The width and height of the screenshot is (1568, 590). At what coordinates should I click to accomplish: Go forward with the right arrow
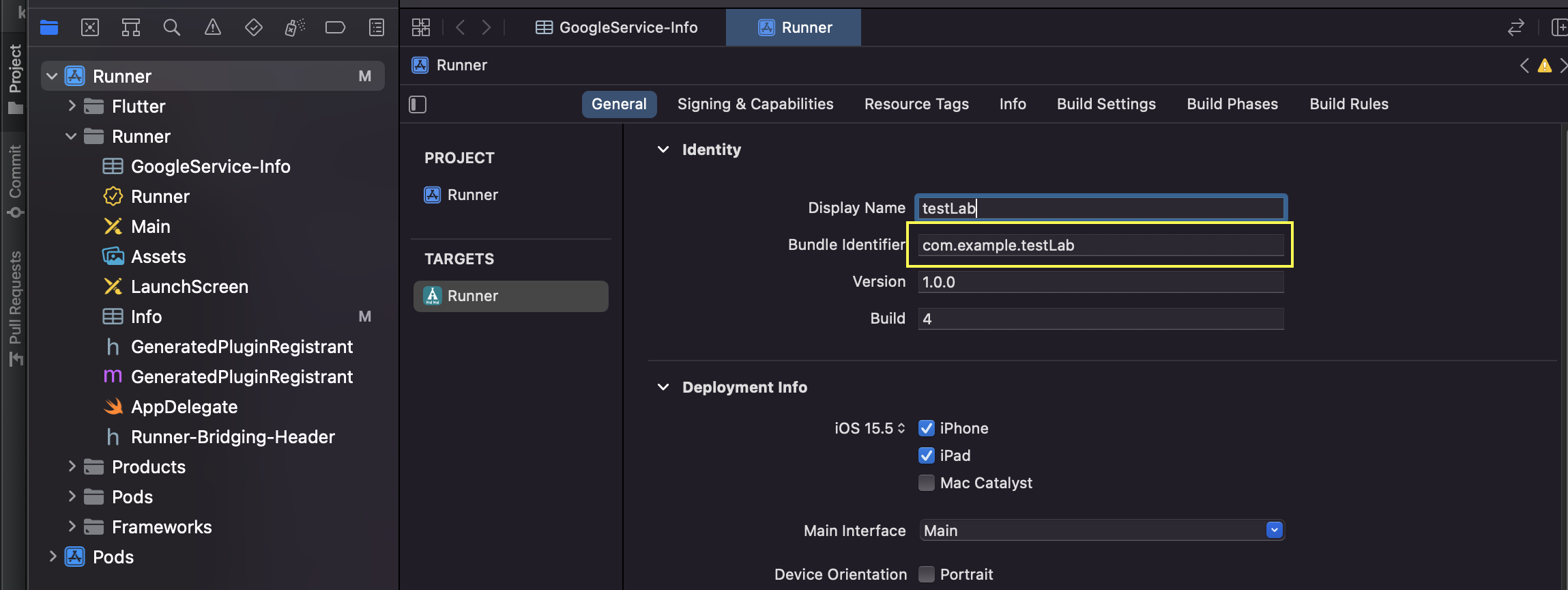pos(486,27)
